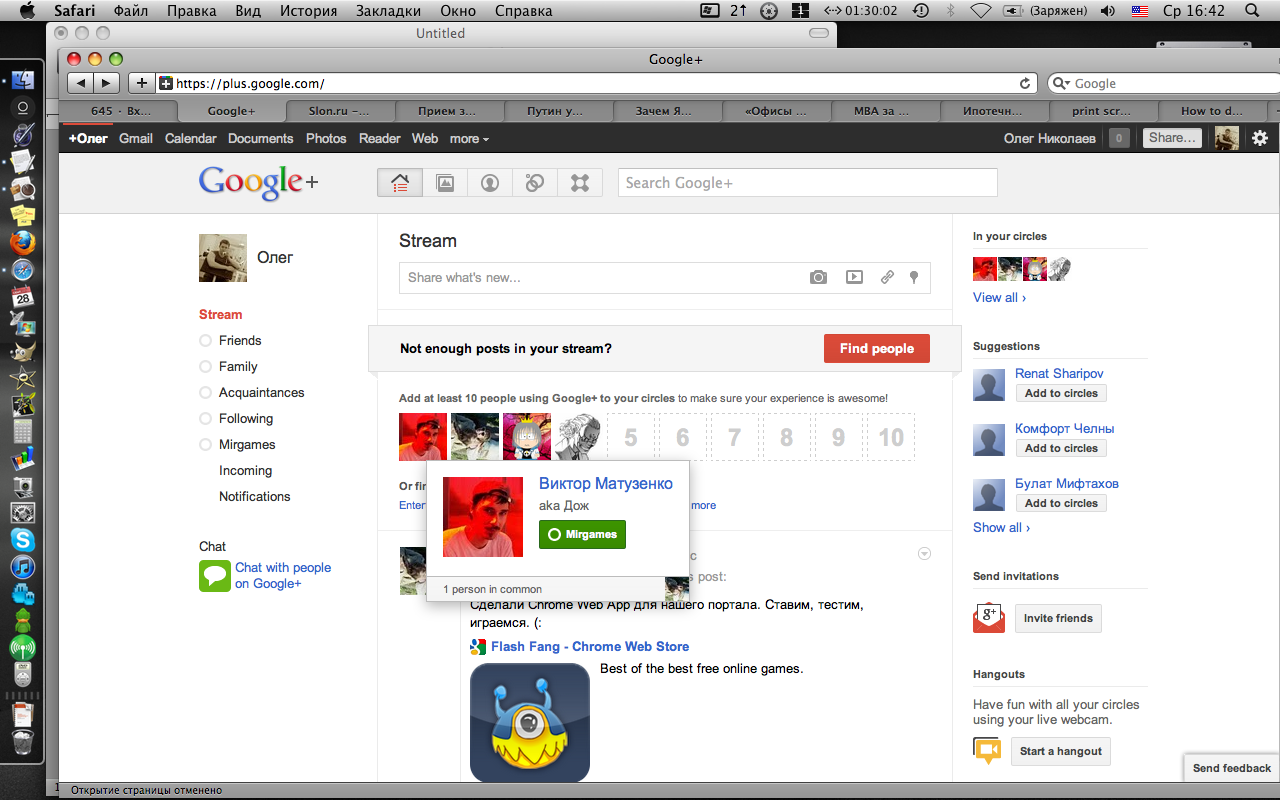Select the Friends circle filter
1280x800 pixels.
click(x=239, y=341)
